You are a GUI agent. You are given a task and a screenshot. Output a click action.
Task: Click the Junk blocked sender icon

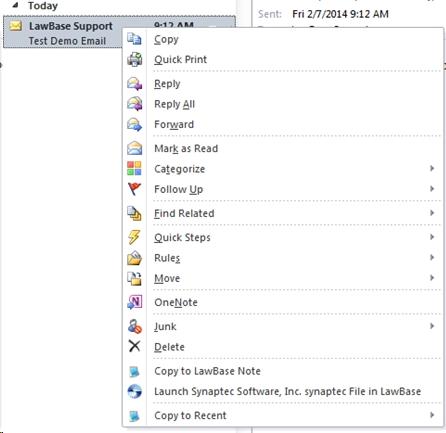coord(134,326)
